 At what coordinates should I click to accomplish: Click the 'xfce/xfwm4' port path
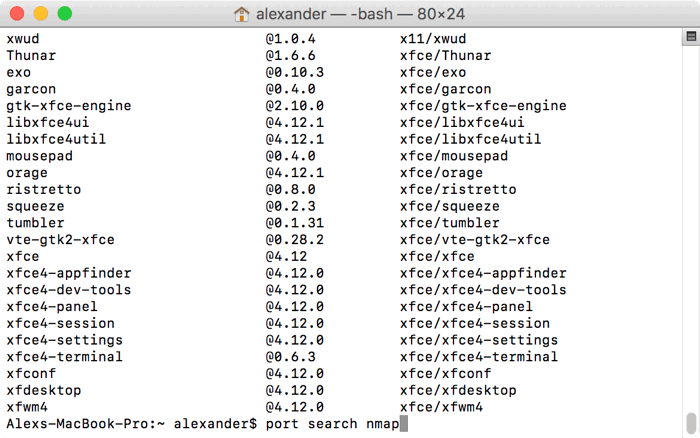441,407
